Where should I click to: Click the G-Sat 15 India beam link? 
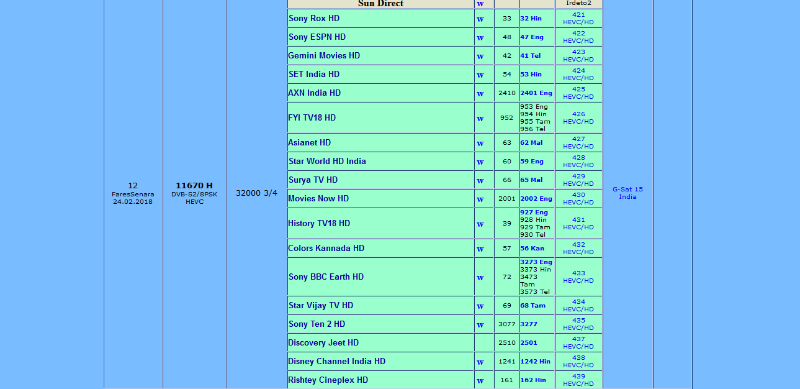[628, 193]
